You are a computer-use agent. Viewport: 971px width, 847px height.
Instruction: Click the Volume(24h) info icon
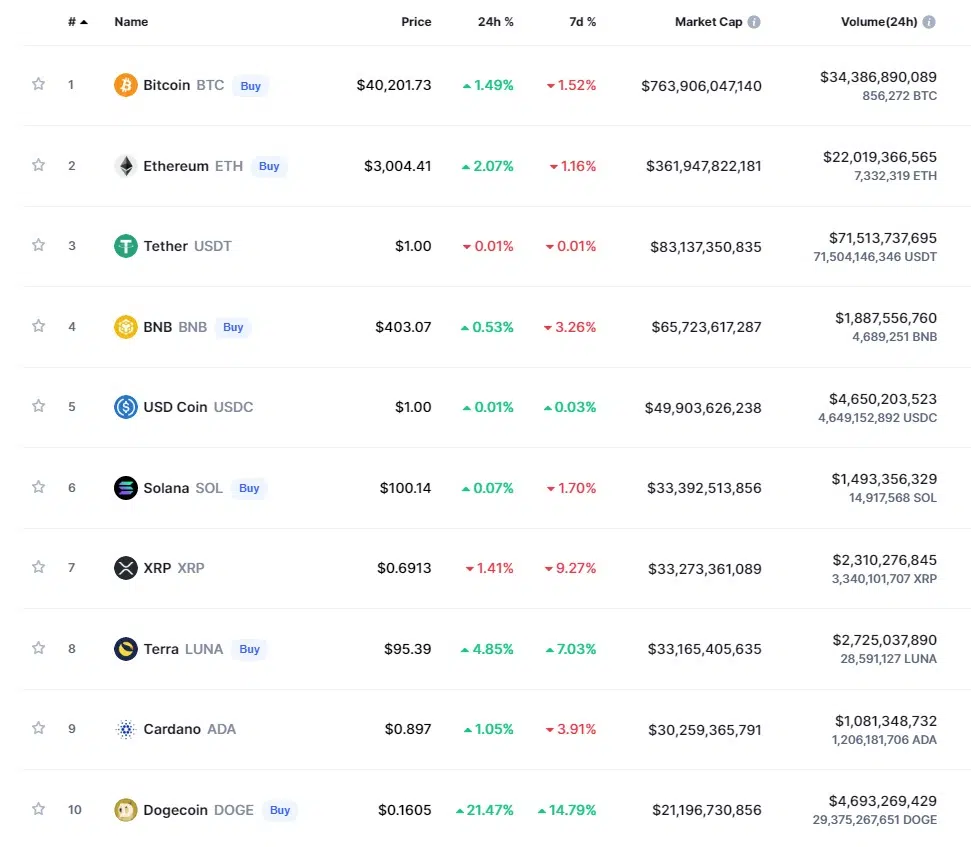[x=929, y=22]
